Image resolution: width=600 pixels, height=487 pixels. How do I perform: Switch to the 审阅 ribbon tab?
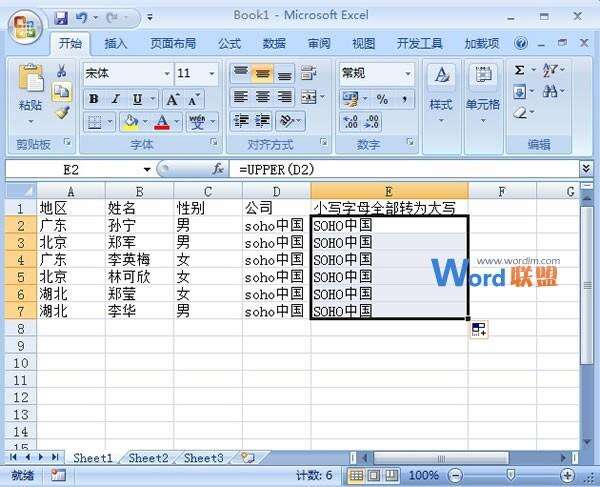pos(319,44)
